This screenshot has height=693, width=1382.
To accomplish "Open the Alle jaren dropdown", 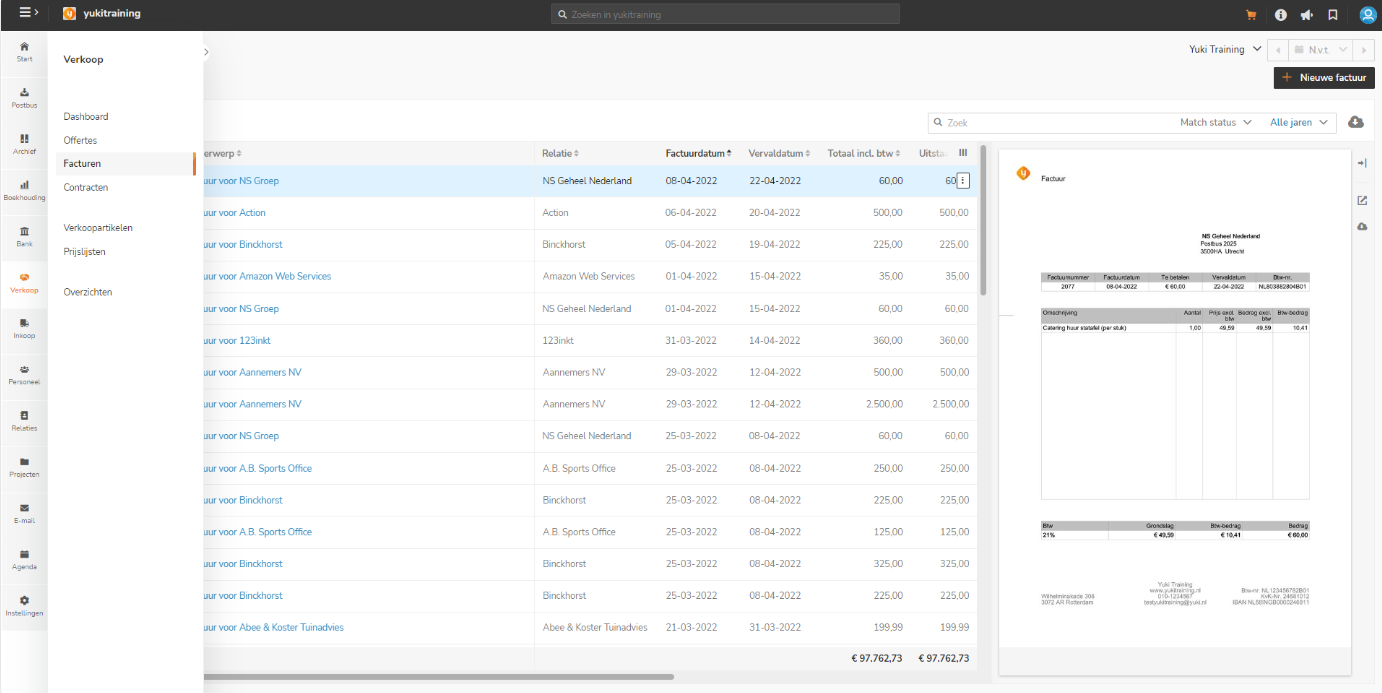I will [1300, 122].
